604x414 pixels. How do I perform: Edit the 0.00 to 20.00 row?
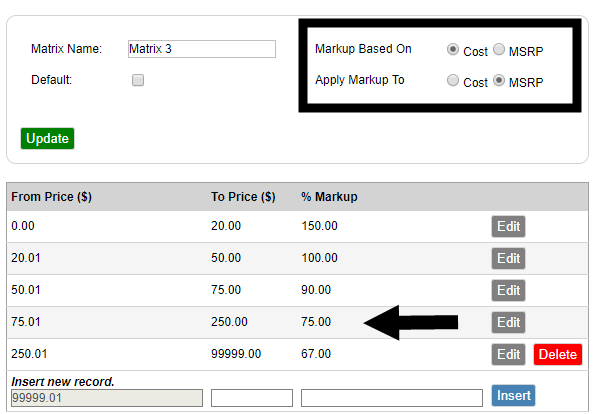508,226
